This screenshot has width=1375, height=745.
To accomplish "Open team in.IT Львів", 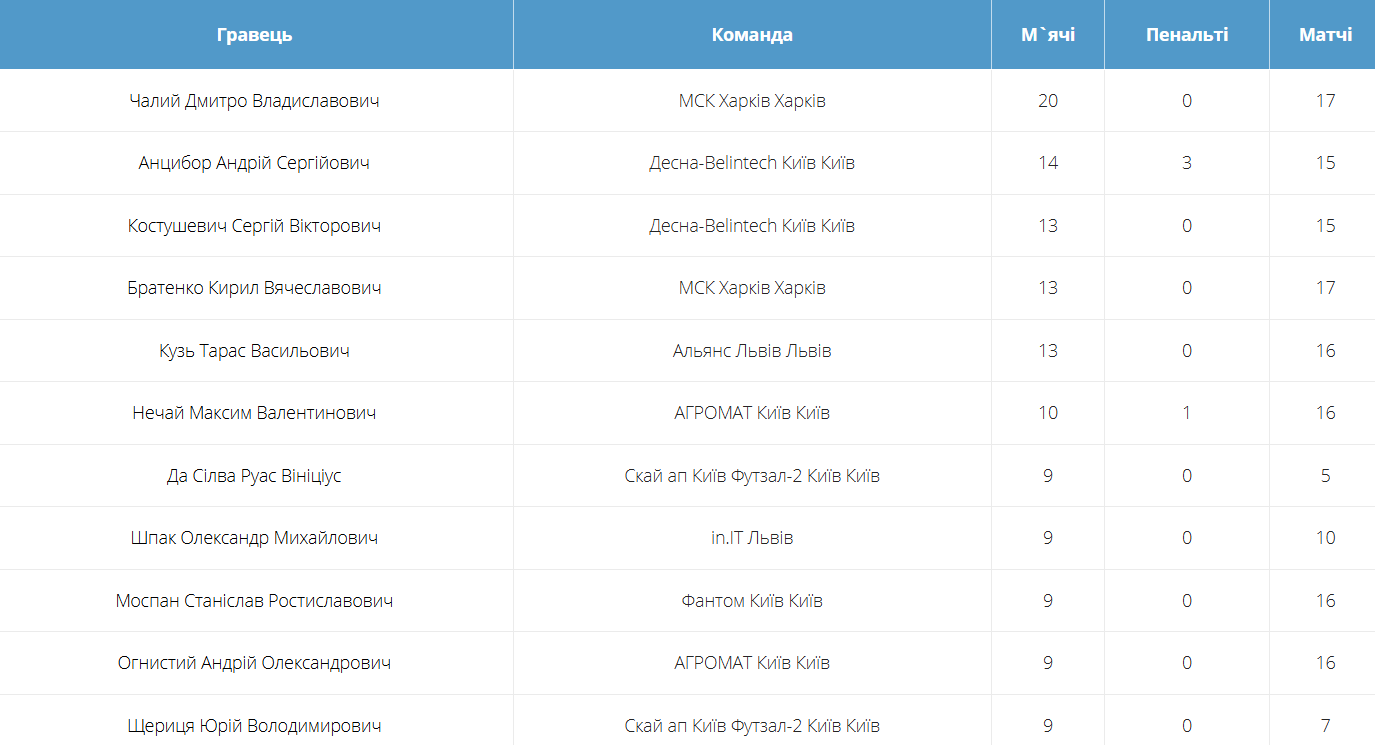I will [x=752, y=538].
